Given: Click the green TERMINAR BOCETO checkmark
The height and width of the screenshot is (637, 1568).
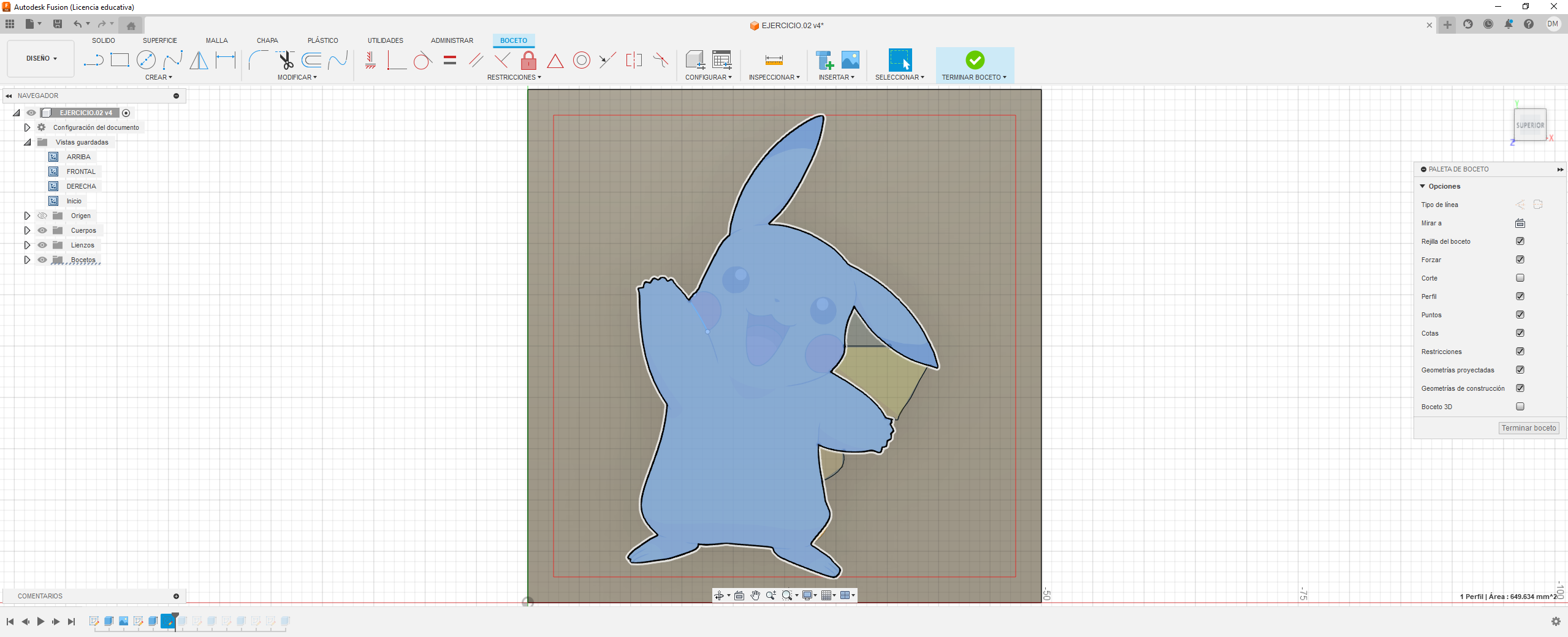Looking at the screenshot, I should (975, 60).
